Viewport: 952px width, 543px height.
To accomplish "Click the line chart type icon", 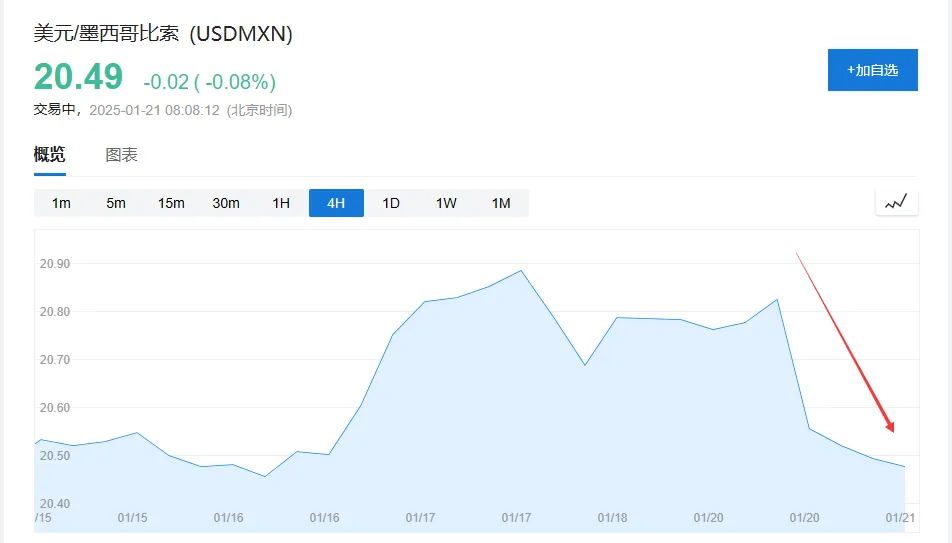I will click(x=896, y=202).
